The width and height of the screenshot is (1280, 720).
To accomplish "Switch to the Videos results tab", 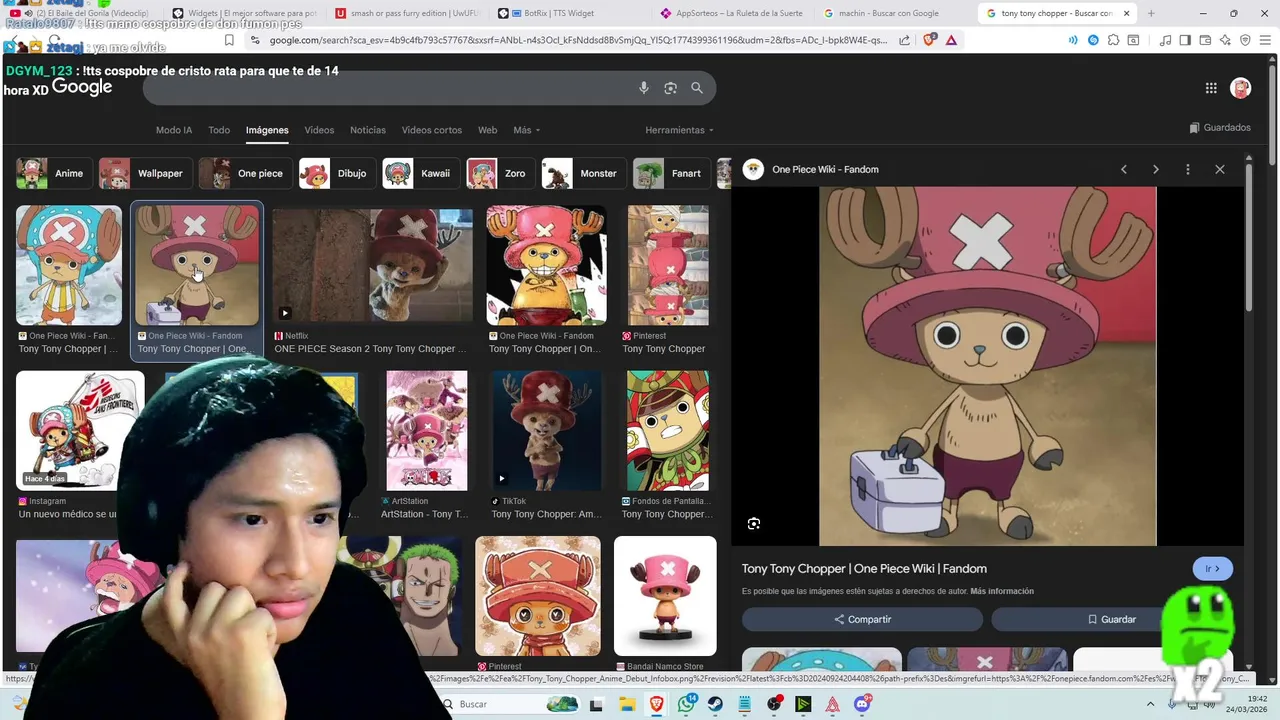I will click(319, 130).
